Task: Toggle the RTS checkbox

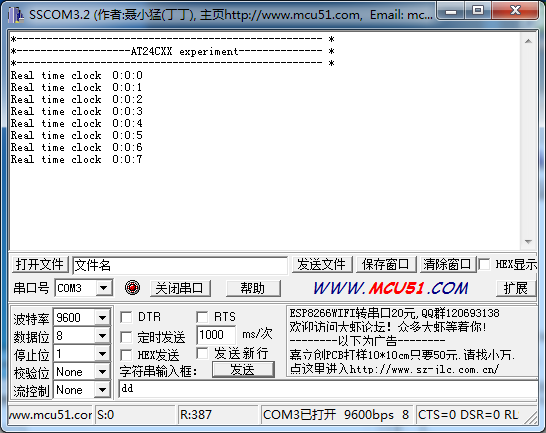Action: [x=202, y=317]
